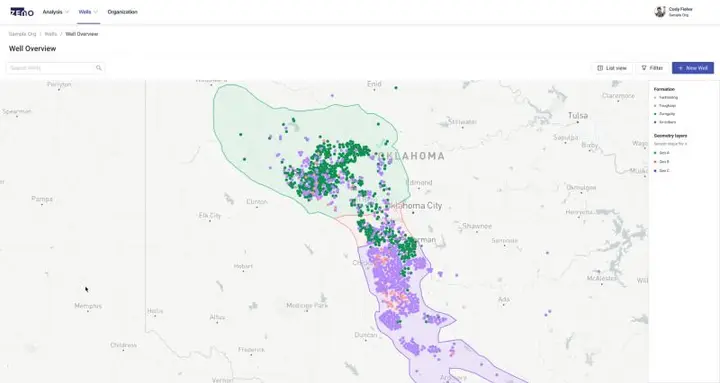Image resolution: width=720 pixels, height=383 pixels.
Task: Click the Enid map label
Action: coord(374,84)
